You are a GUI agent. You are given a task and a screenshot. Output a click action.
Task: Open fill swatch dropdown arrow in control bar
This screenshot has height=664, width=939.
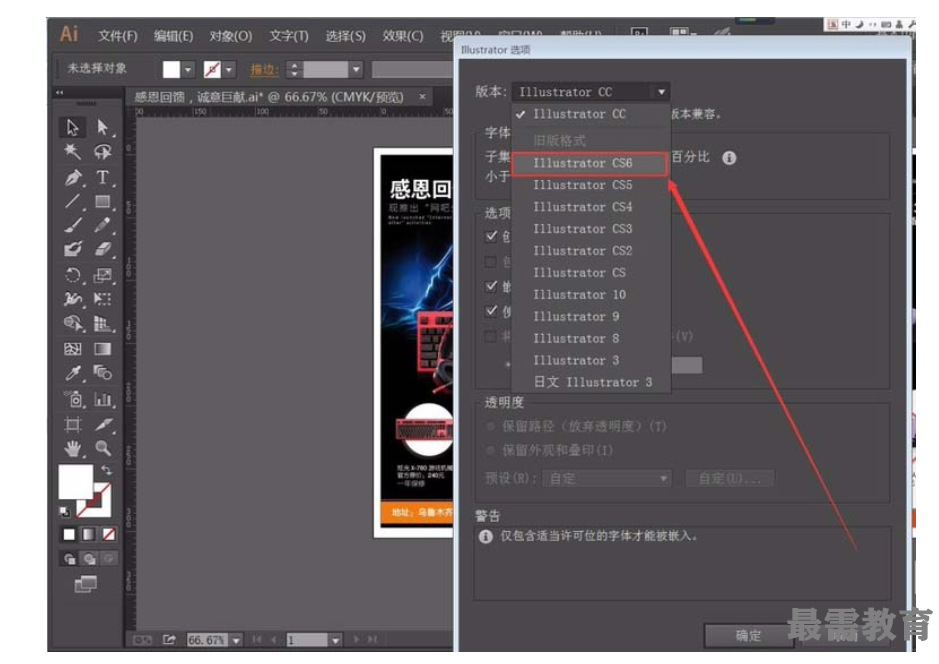[188, 69]
